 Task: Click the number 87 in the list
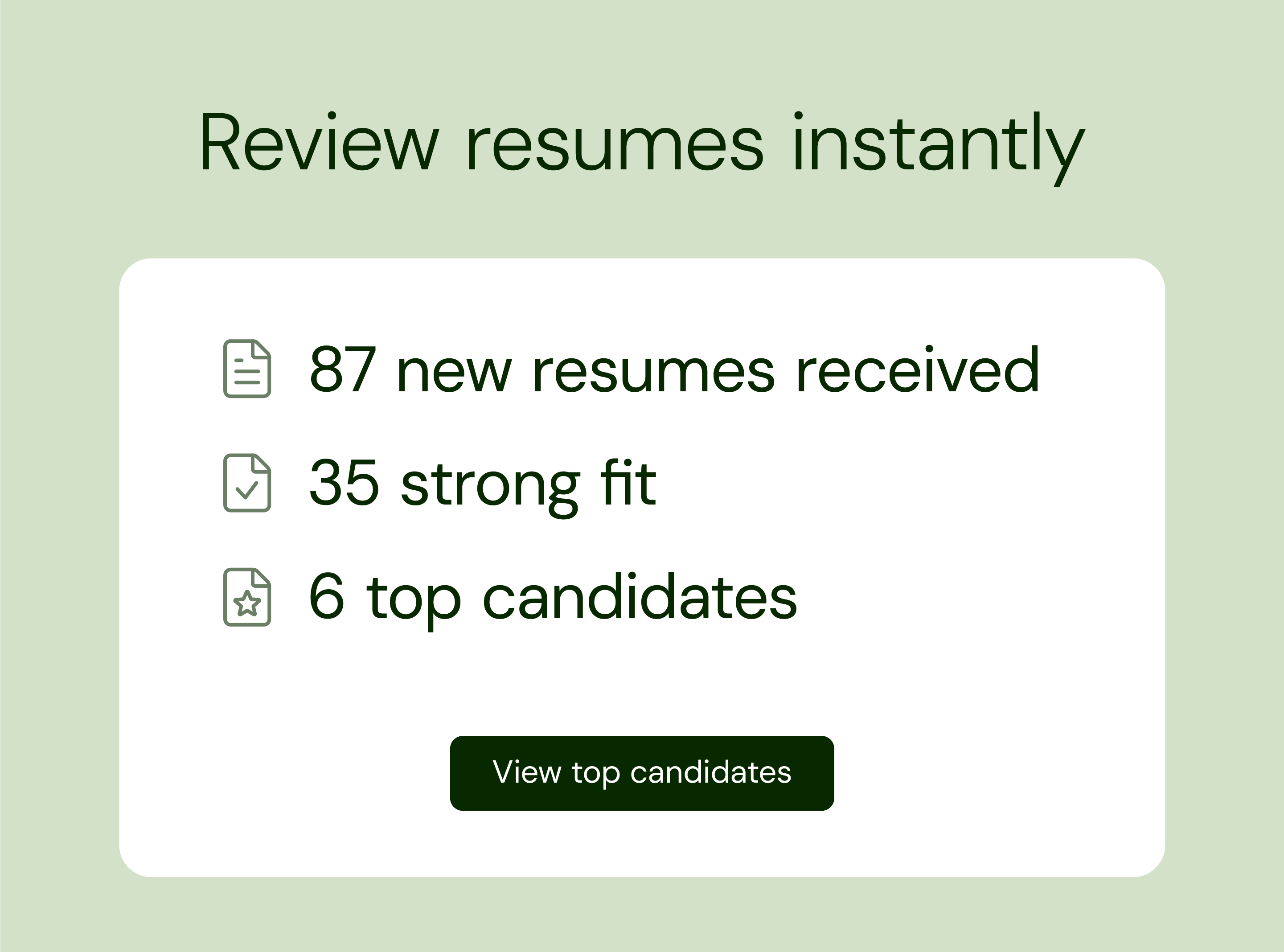click(343, 370)
